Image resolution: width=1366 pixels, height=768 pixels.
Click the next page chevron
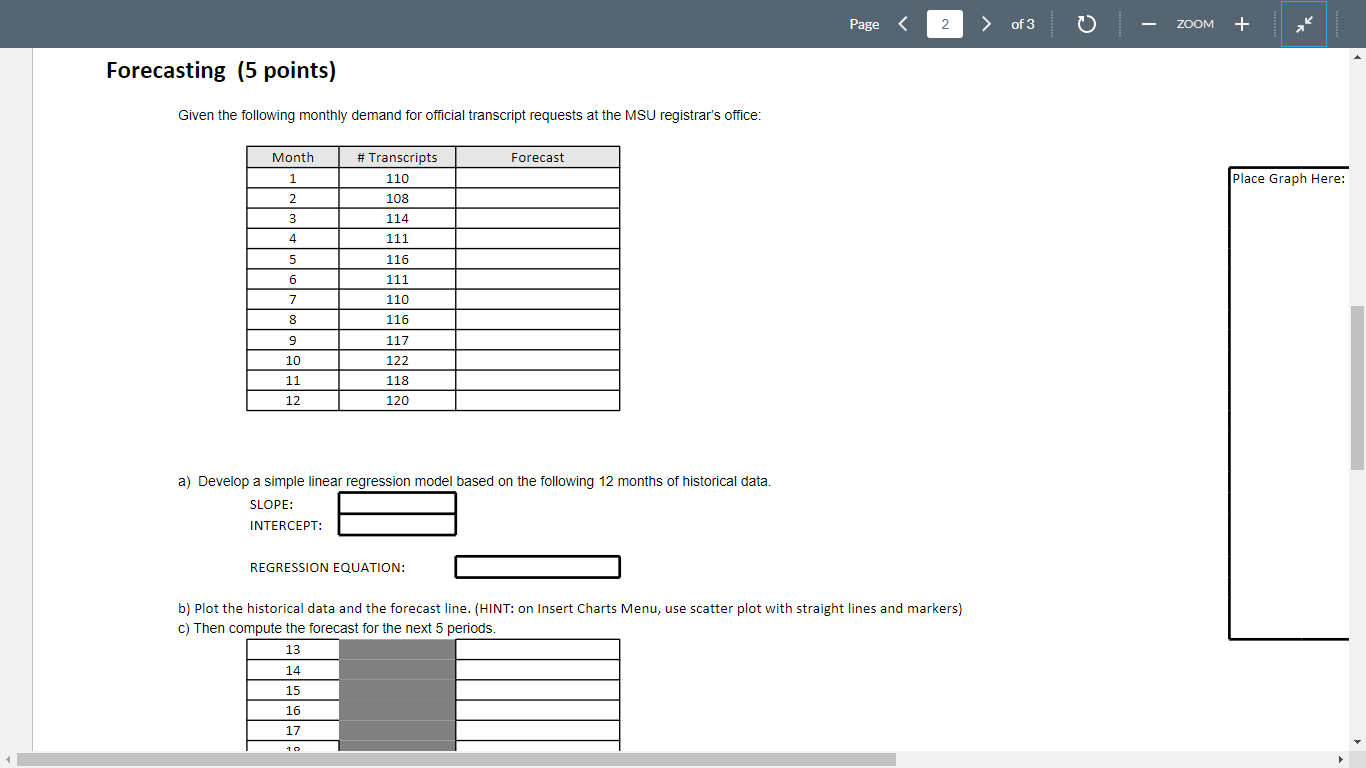click(x=986, y=23)
